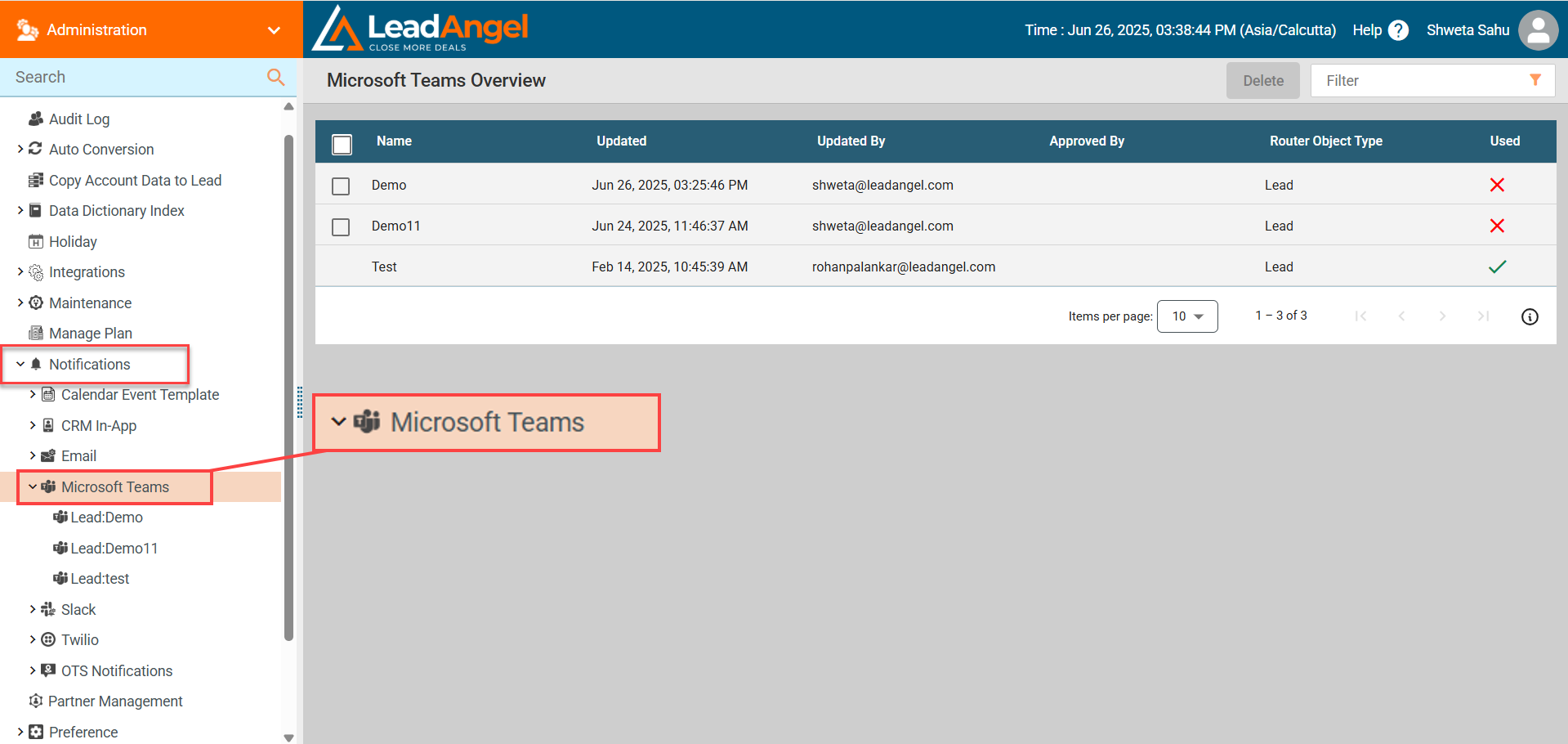
Task: Select the Lead:Demo11 tree entry
Action: [x=114, y=548]
